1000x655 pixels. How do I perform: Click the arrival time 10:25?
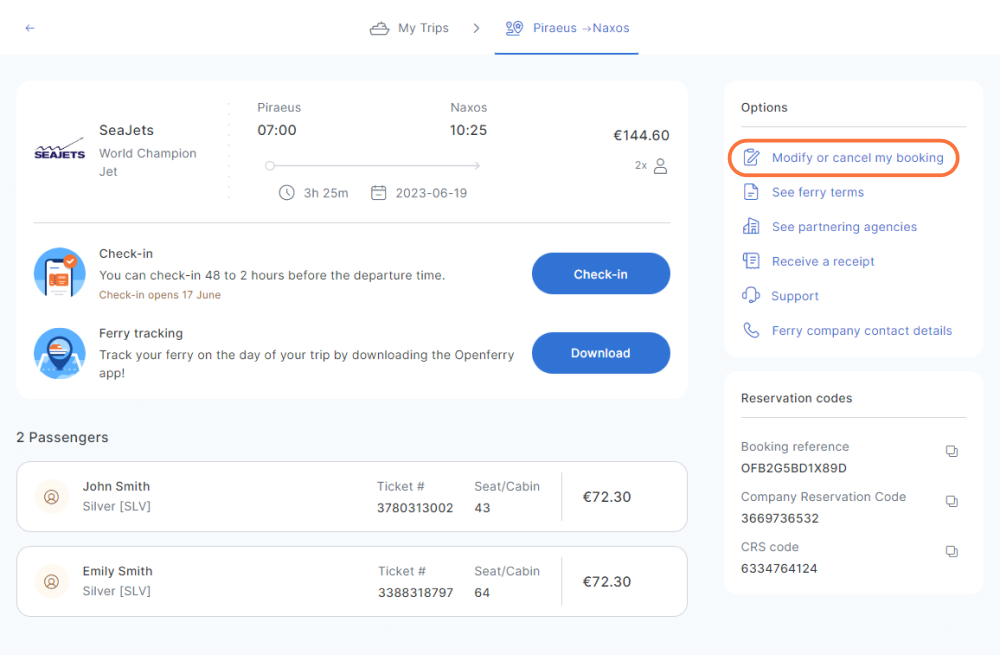coord(468,130)
